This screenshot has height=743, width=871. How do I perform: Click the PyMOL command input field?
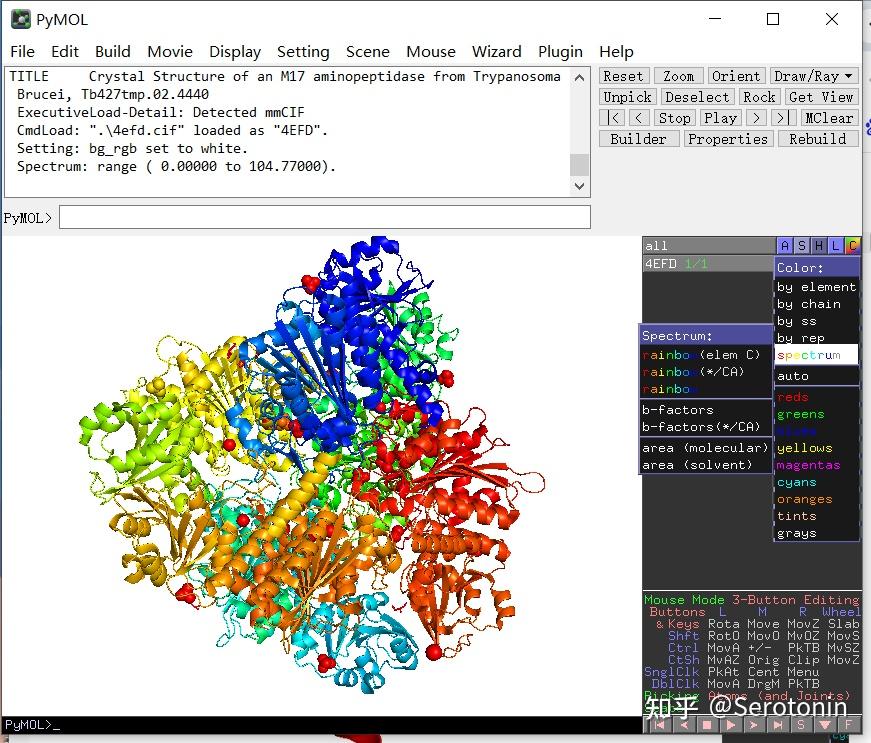click(x=324, y=217)
